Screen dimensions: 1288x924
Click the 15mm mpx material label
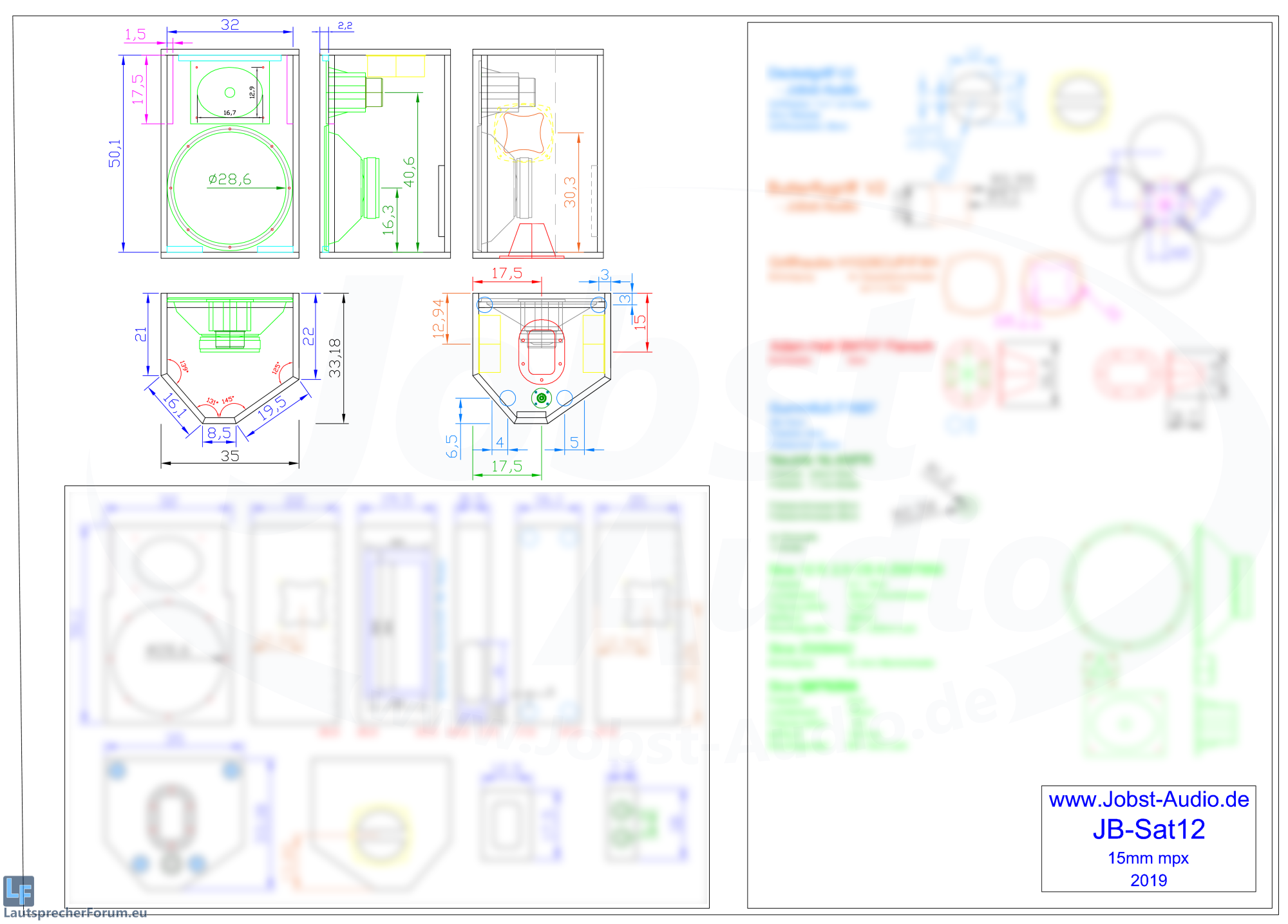click(1148, 858)
